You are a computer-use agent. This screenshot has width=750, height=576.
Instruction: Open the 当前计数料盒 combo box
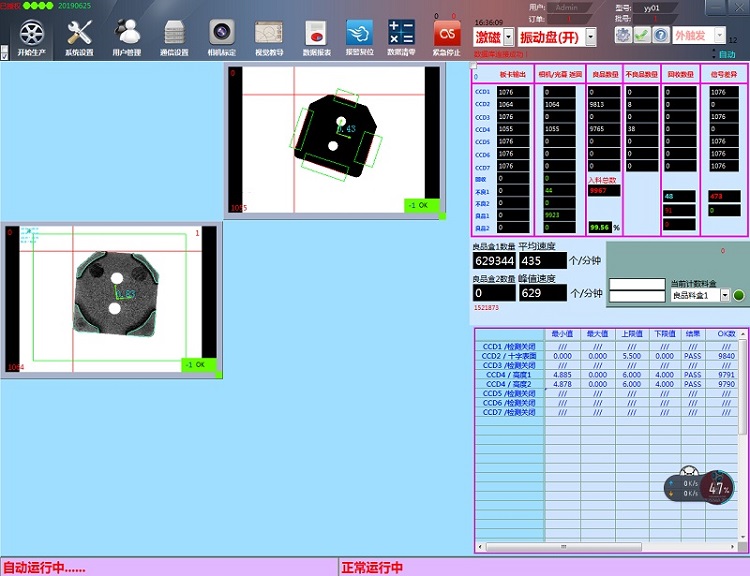click(725, 295)
